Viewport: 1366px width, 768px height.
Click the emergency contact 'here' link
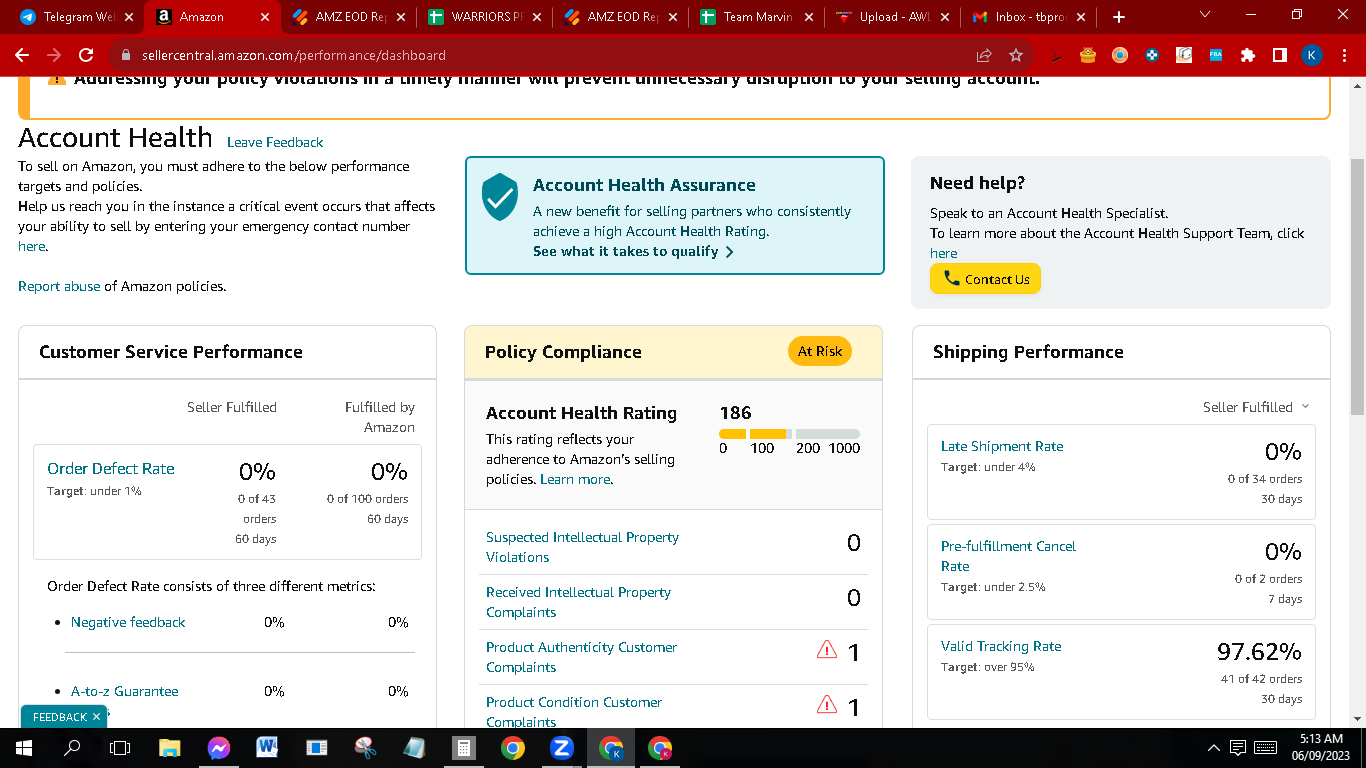click(31, 246)
